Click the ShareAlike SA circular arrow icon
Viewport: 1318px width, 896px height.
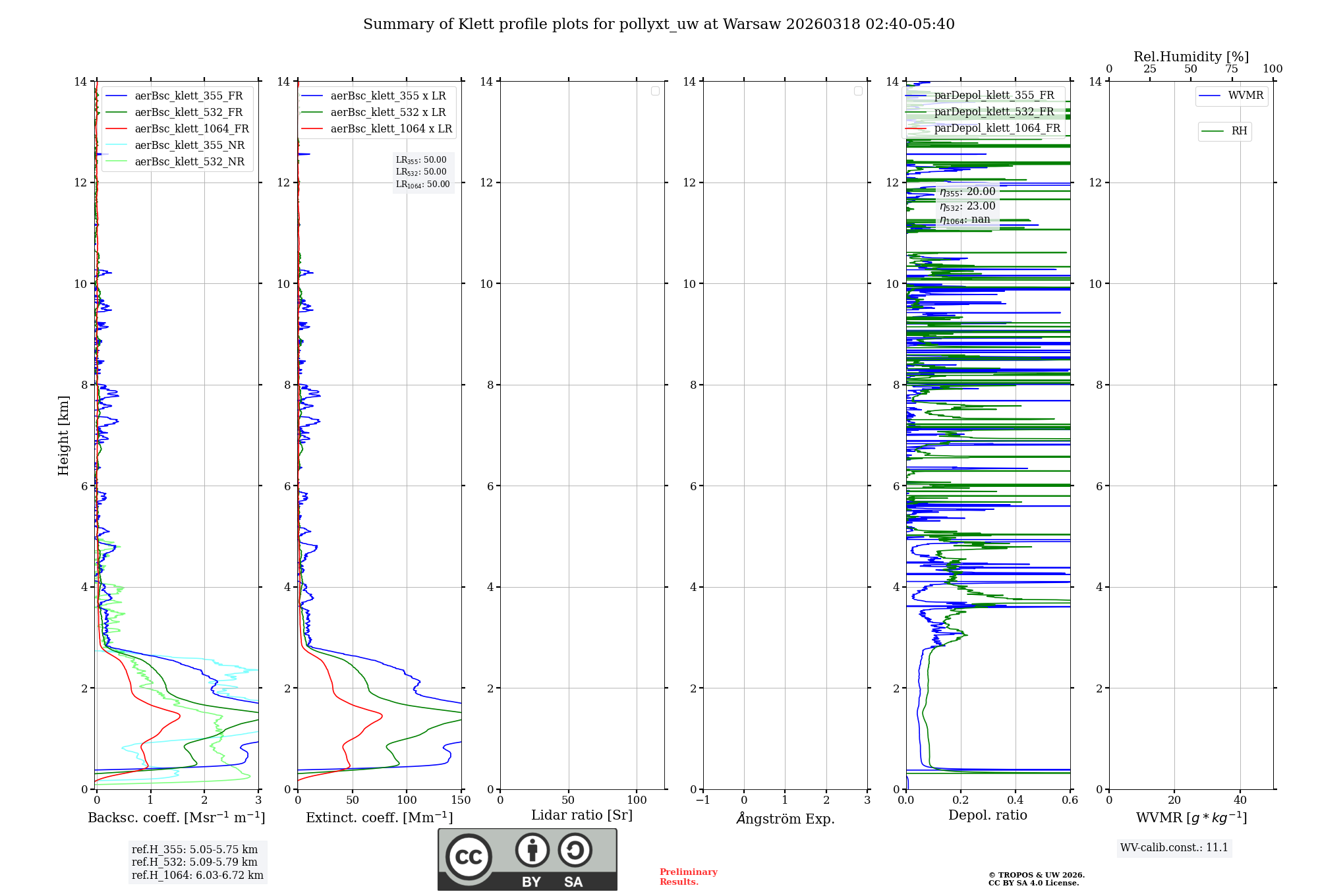point(575,850)
